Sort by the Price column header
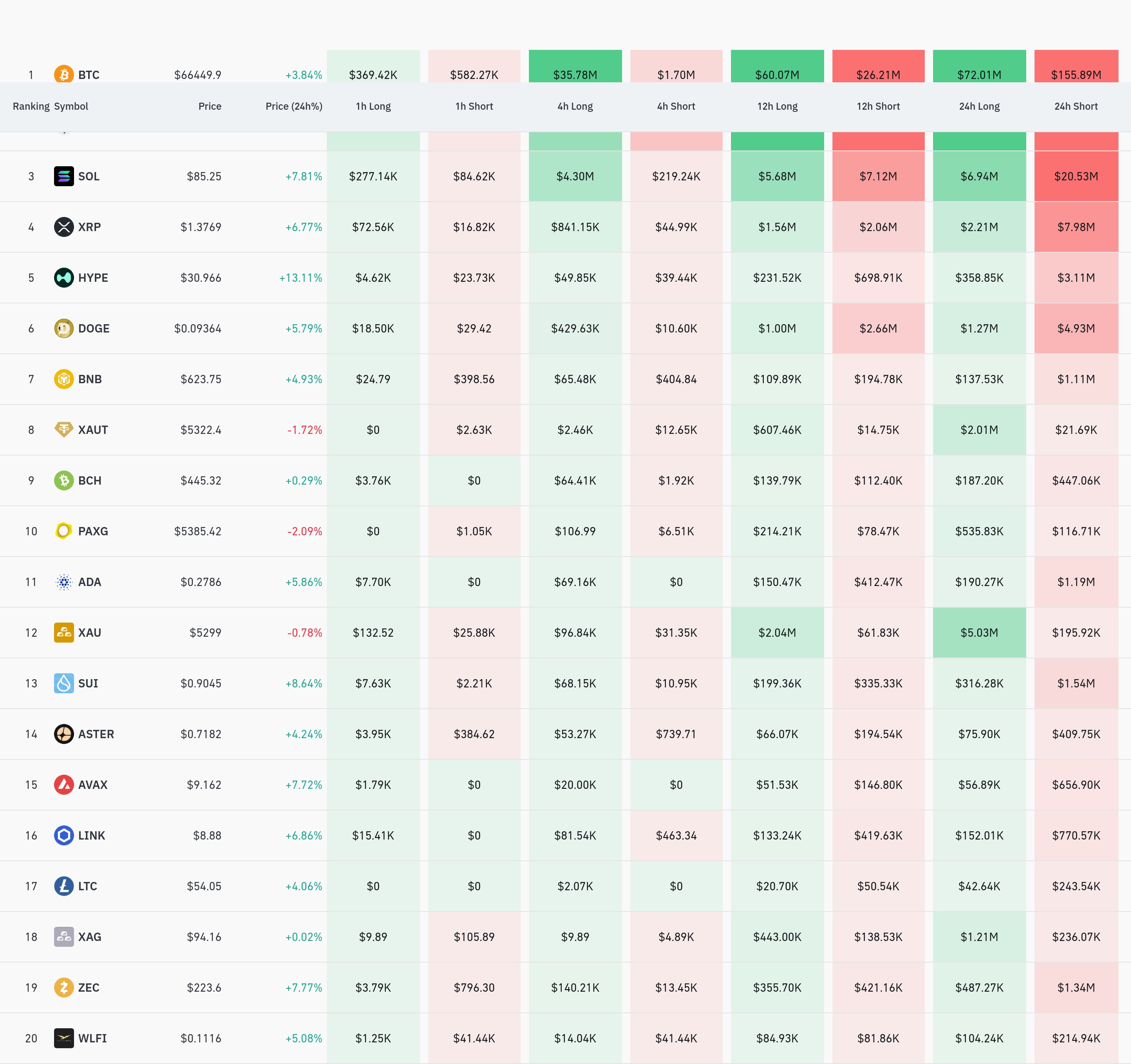 coord(210,106)
